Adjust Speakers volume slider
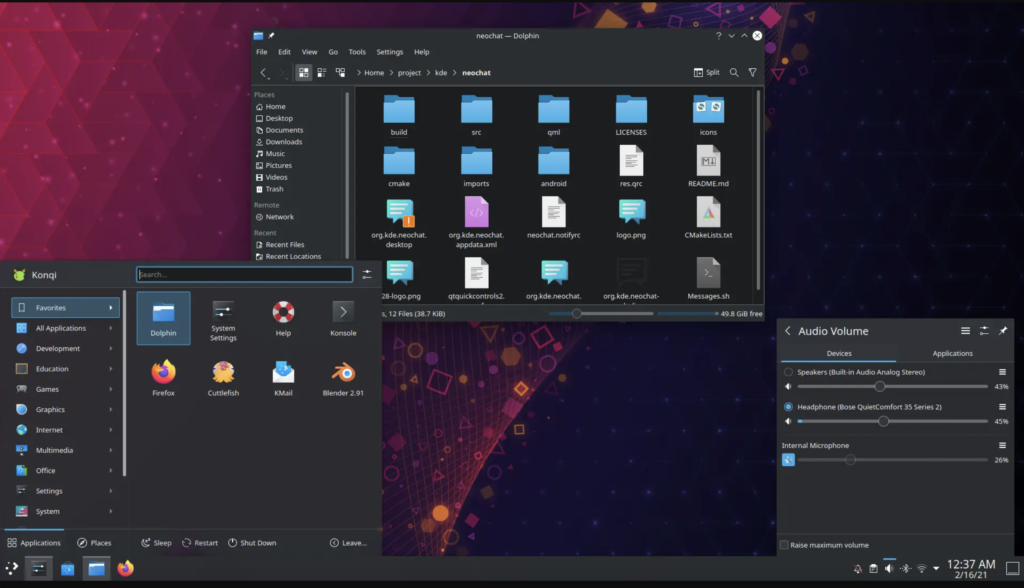Viewport: 1024px width, 588px height. coord(892,386)
